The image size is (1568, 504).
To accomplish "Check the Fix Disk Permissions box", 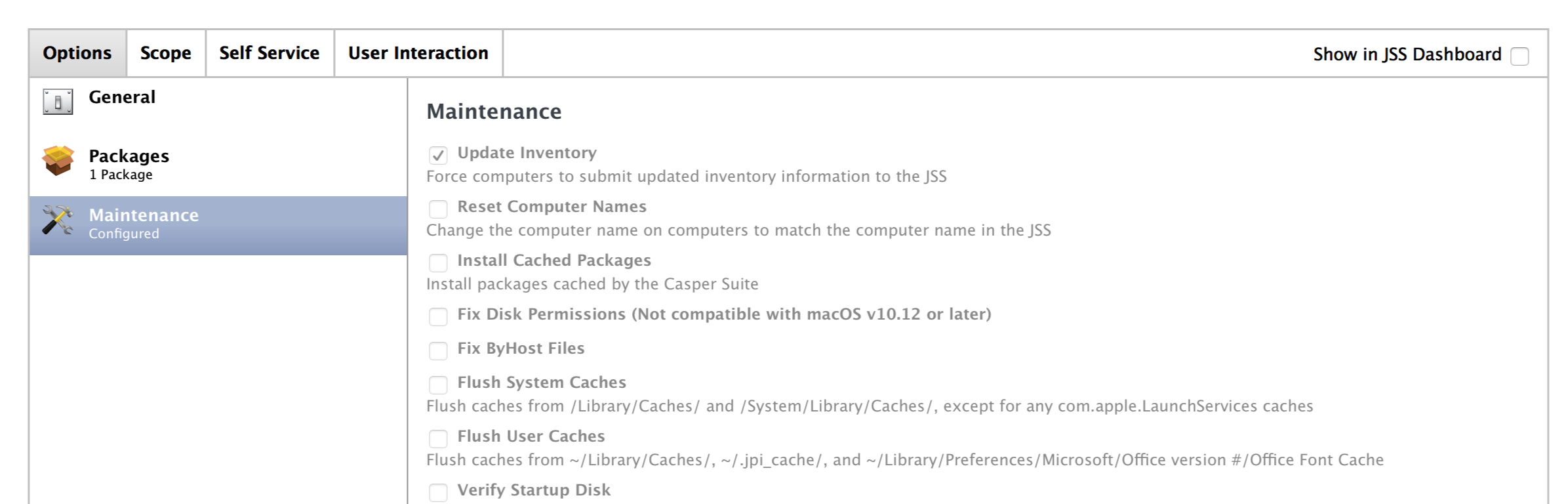I will coord(438,316).
